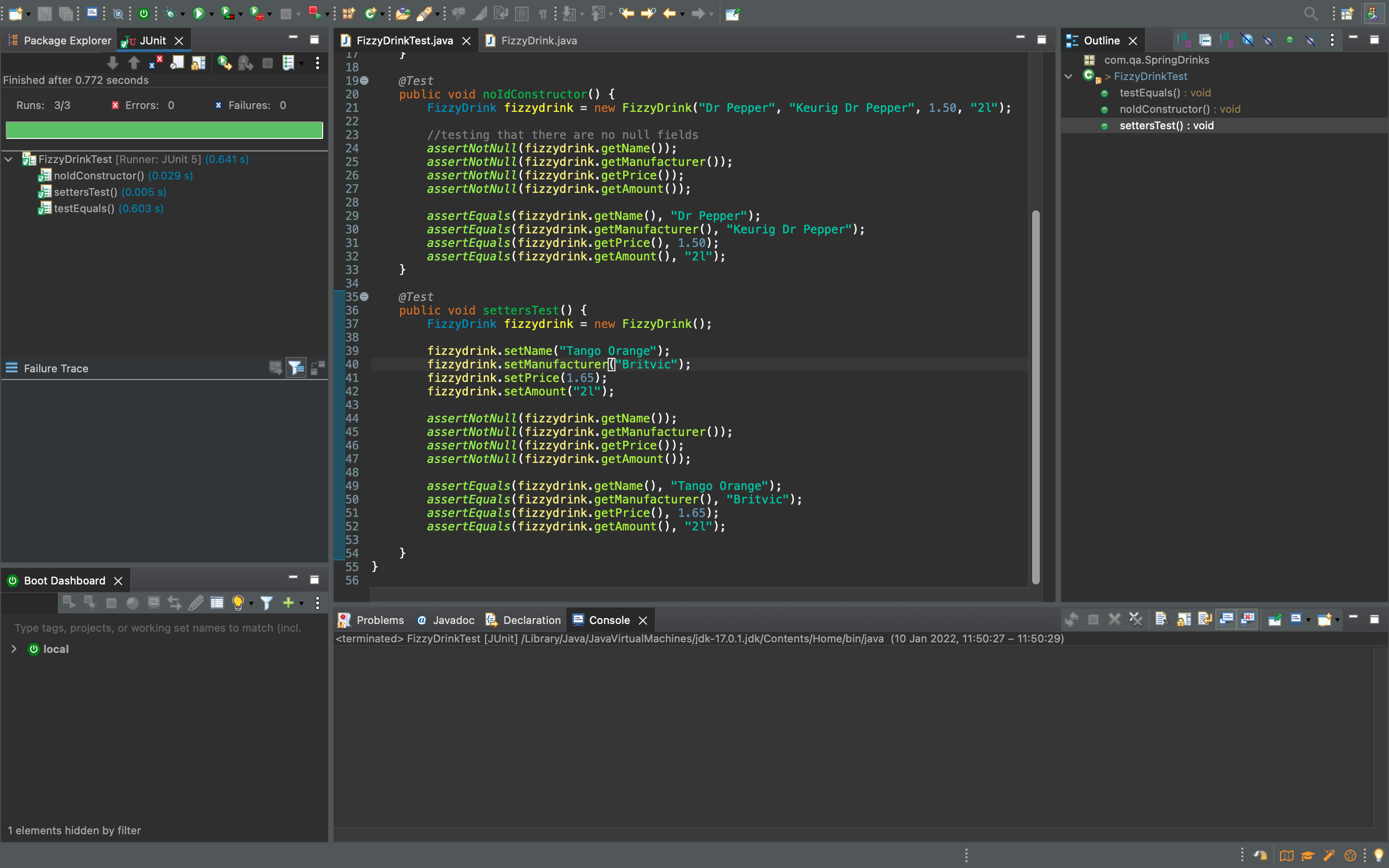This screenshot has height=868, width=1389.
Task: Toggle Hide Fields in Outline view
Action: [1247, 40]
